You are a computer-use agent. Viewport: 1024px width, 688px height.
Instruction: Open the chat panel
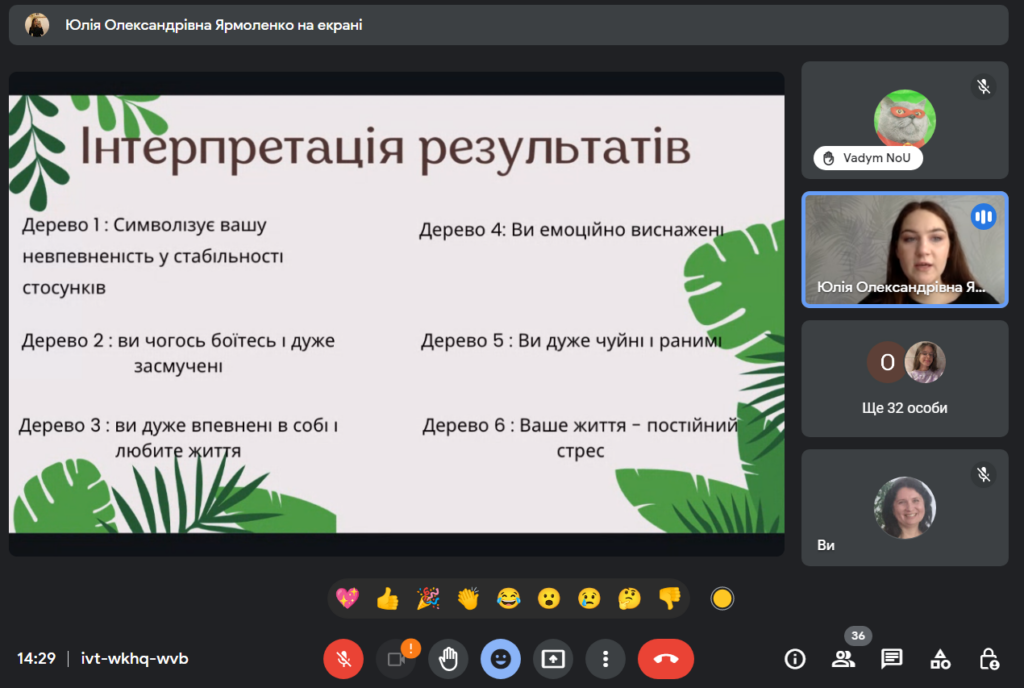click(891, 658)
